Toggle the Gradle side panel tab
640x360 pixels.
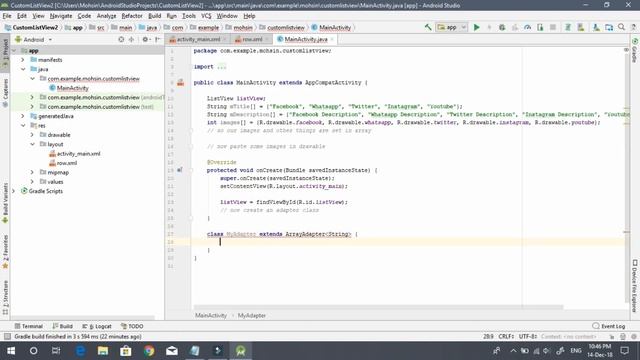[x=635, y=51]
